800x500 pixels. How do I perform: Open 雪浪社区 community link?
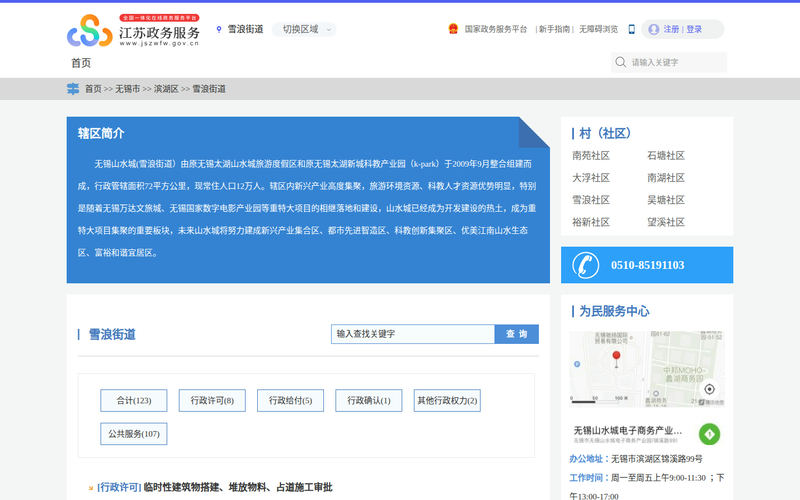tap(591, 200)
